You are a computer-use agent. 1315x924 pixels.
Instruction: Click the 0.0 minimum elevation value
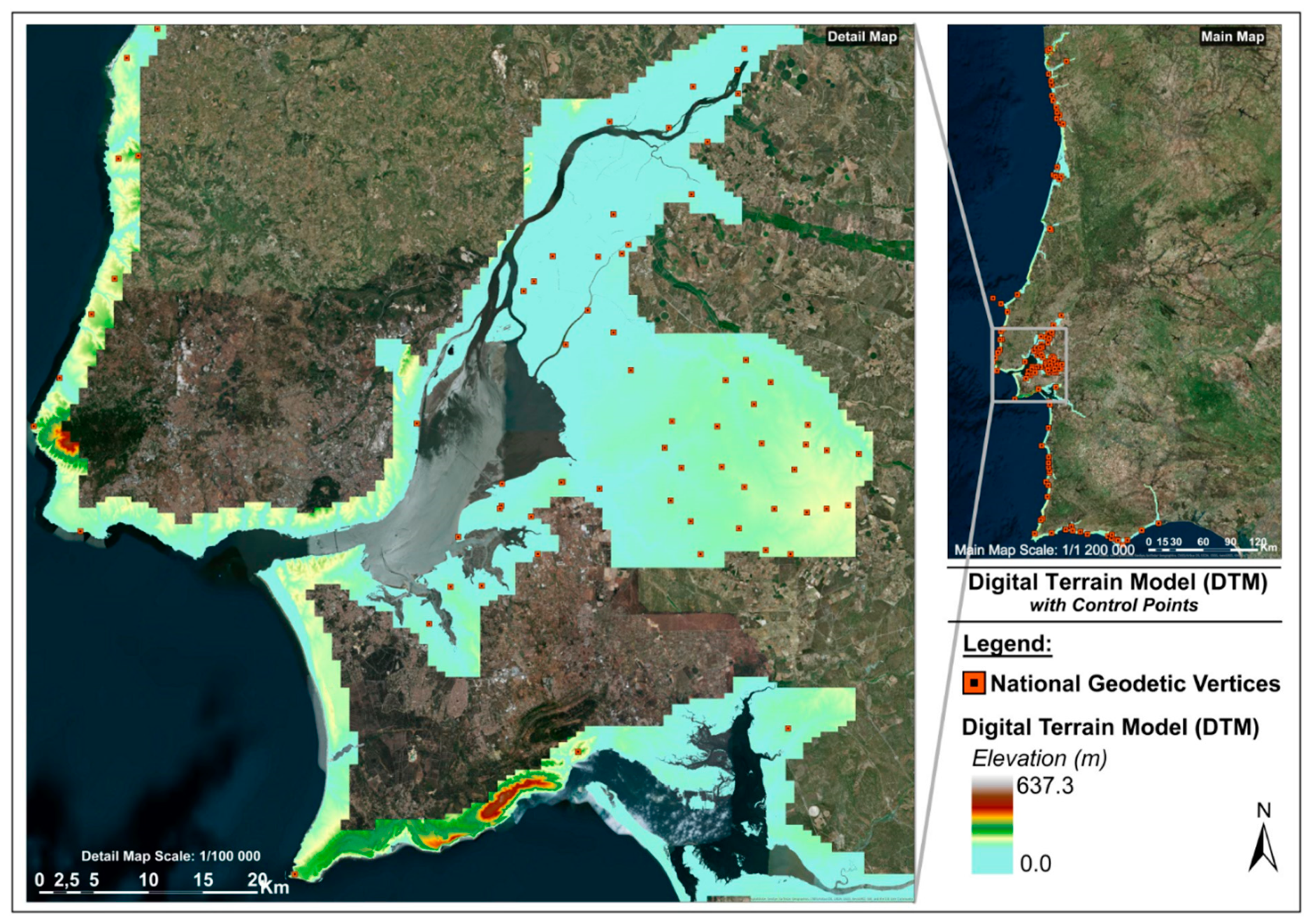tap(1036, 863)
